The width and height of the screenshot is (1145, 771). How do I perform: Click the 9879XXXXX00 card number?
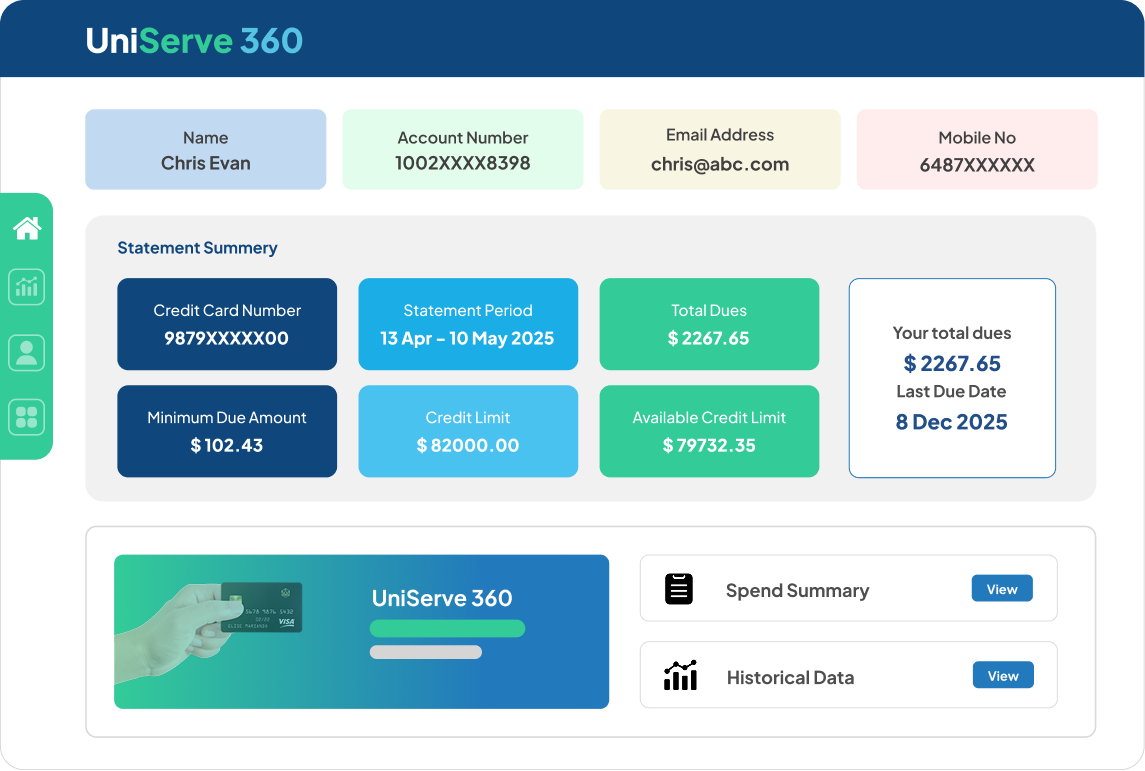click(x=226, y=338)
